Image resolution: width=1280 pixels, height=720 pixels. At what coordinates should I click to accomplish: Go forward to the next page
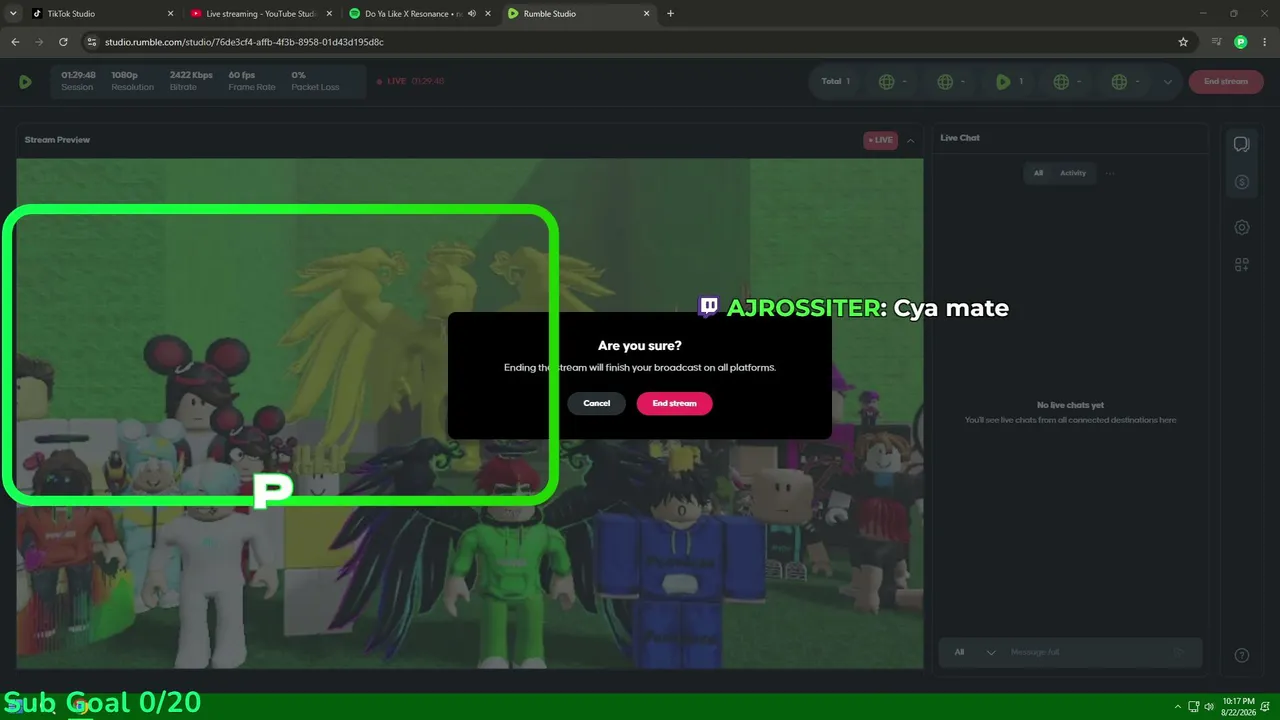pyautogui.click(x=39, y=42)
